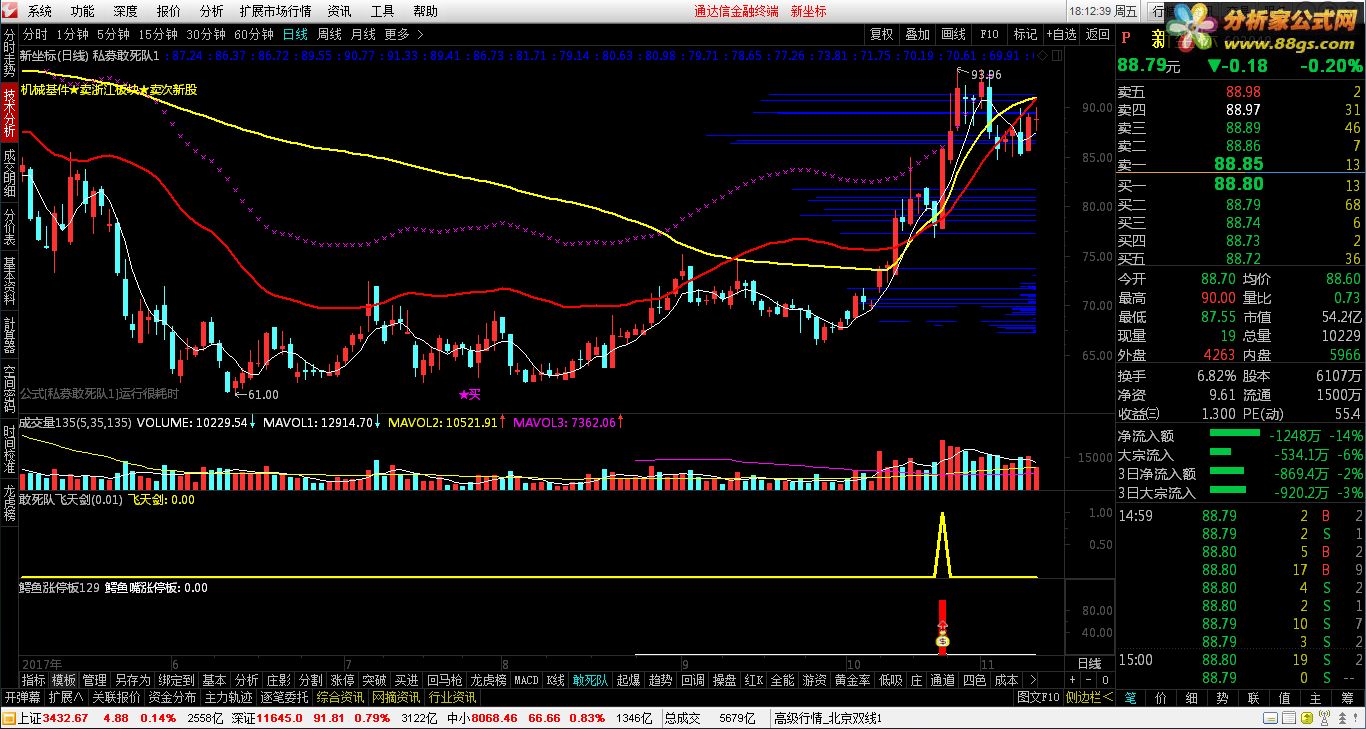
Task: Switch chart to 30分钟 period
Action: (x=206, y=34)
